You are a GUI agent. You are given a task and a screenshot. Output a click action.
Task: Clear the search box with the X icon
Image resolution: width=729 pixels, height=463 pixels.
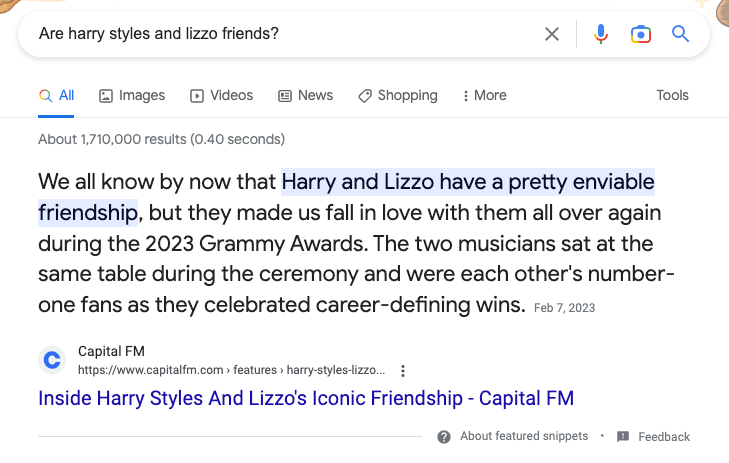552,34
